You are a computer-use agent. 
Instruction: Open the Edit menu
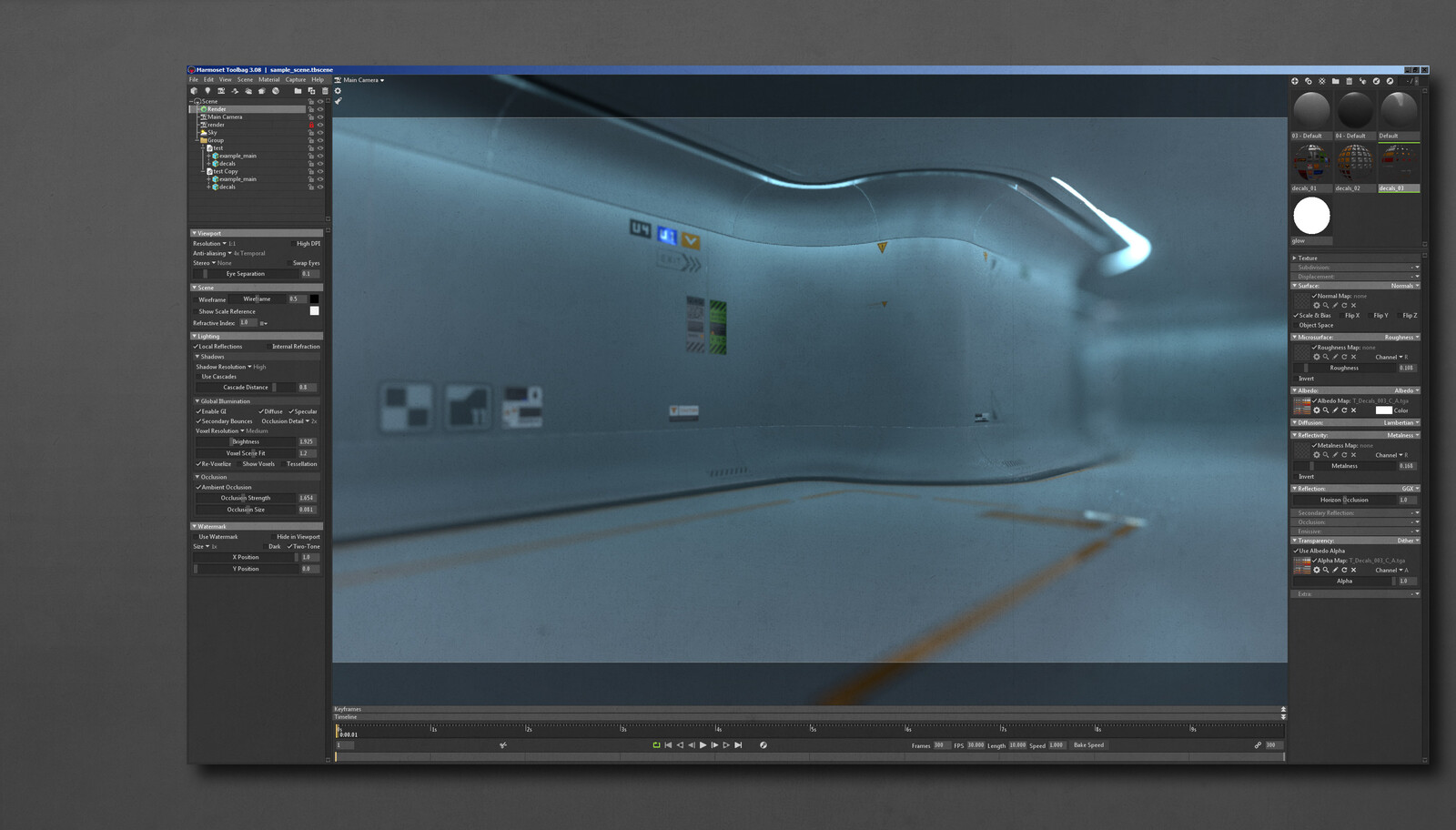(x=208, y=79)
